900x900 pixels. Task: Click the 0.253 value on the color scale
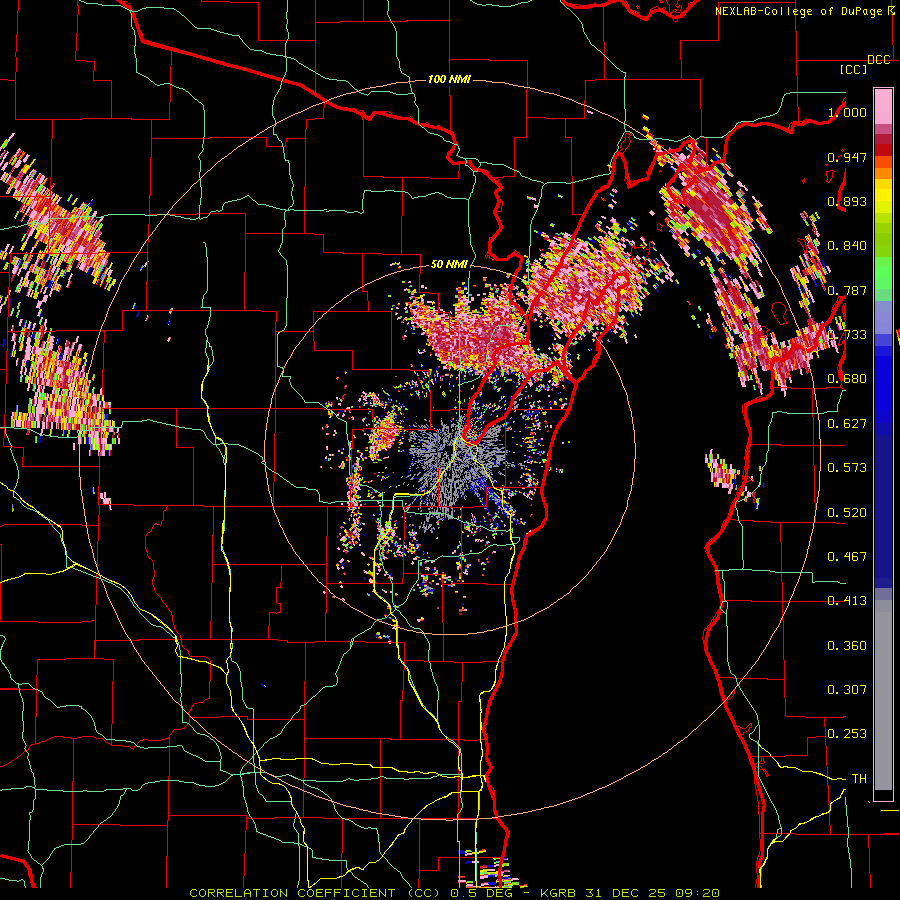click(x=847, y=734)
